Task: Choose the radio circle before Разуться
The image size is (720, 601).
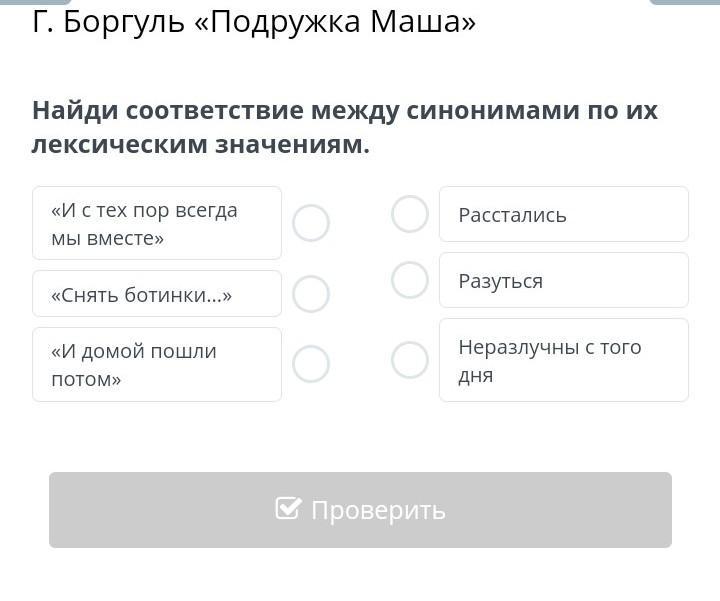Action: tap(410, 280)
